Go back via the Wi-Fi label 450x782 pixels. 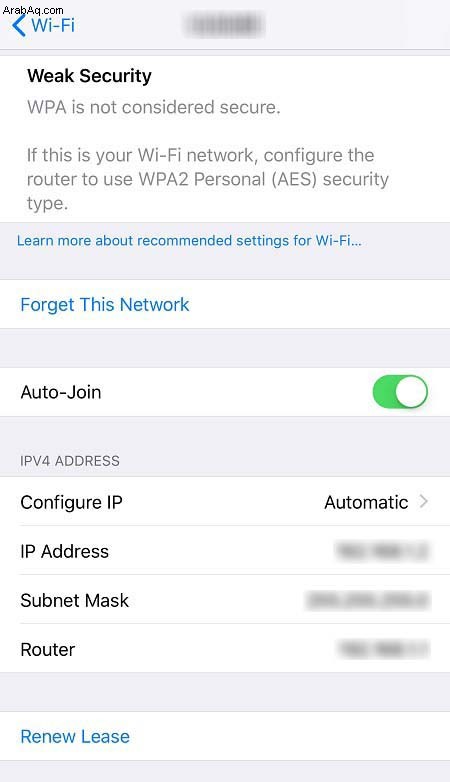53,25
